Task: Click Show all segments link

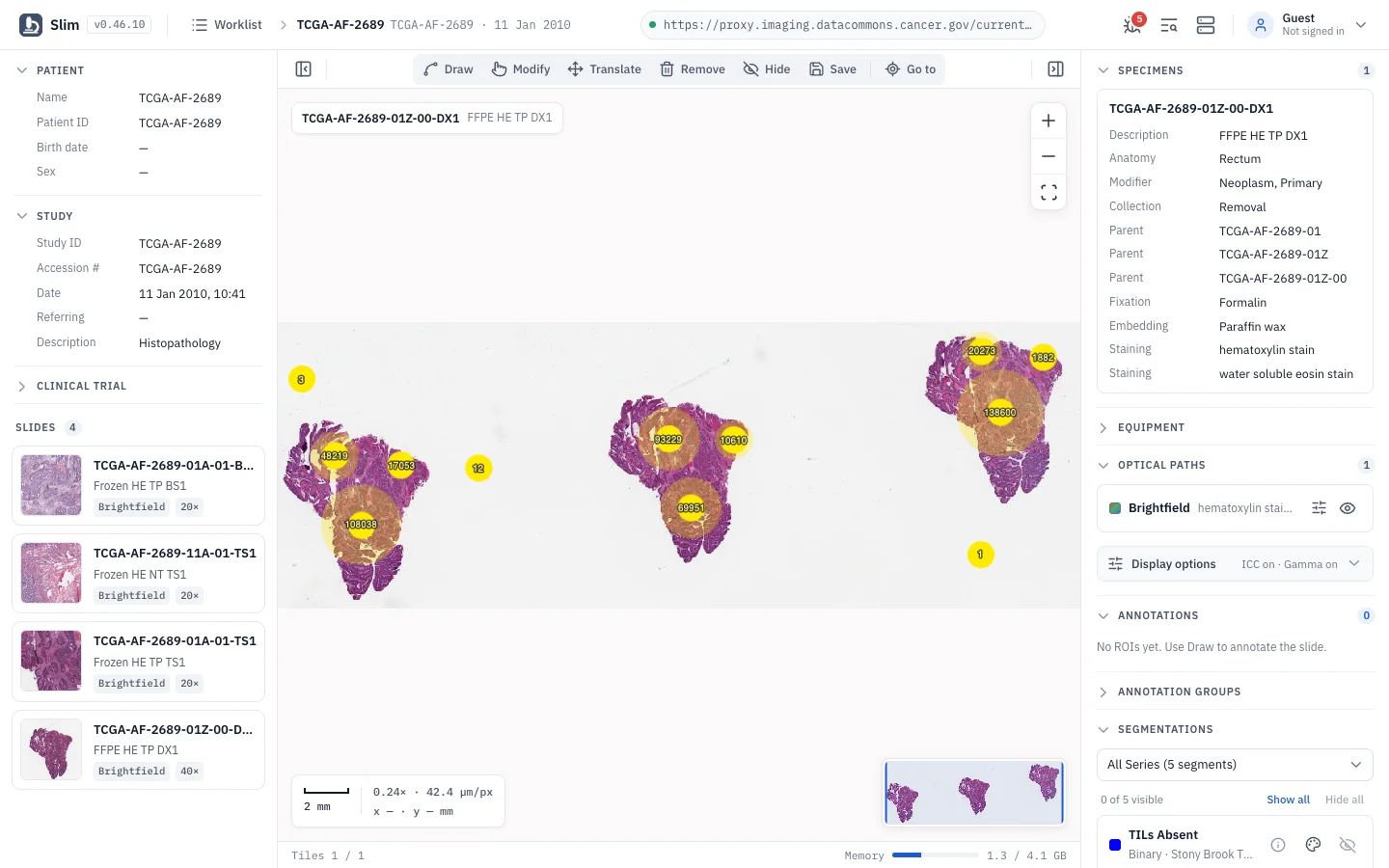Action: (x=1288, y=800)
